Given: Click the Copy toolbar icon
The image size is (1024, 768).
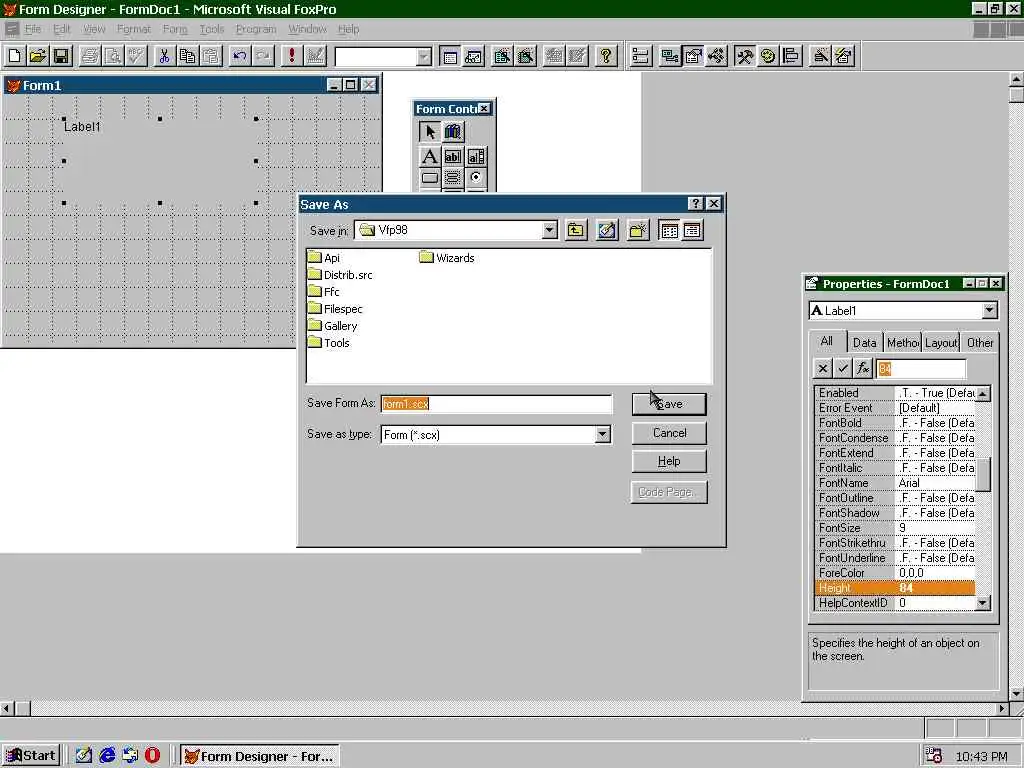Looking at the screenshot, I should [187, 56].
